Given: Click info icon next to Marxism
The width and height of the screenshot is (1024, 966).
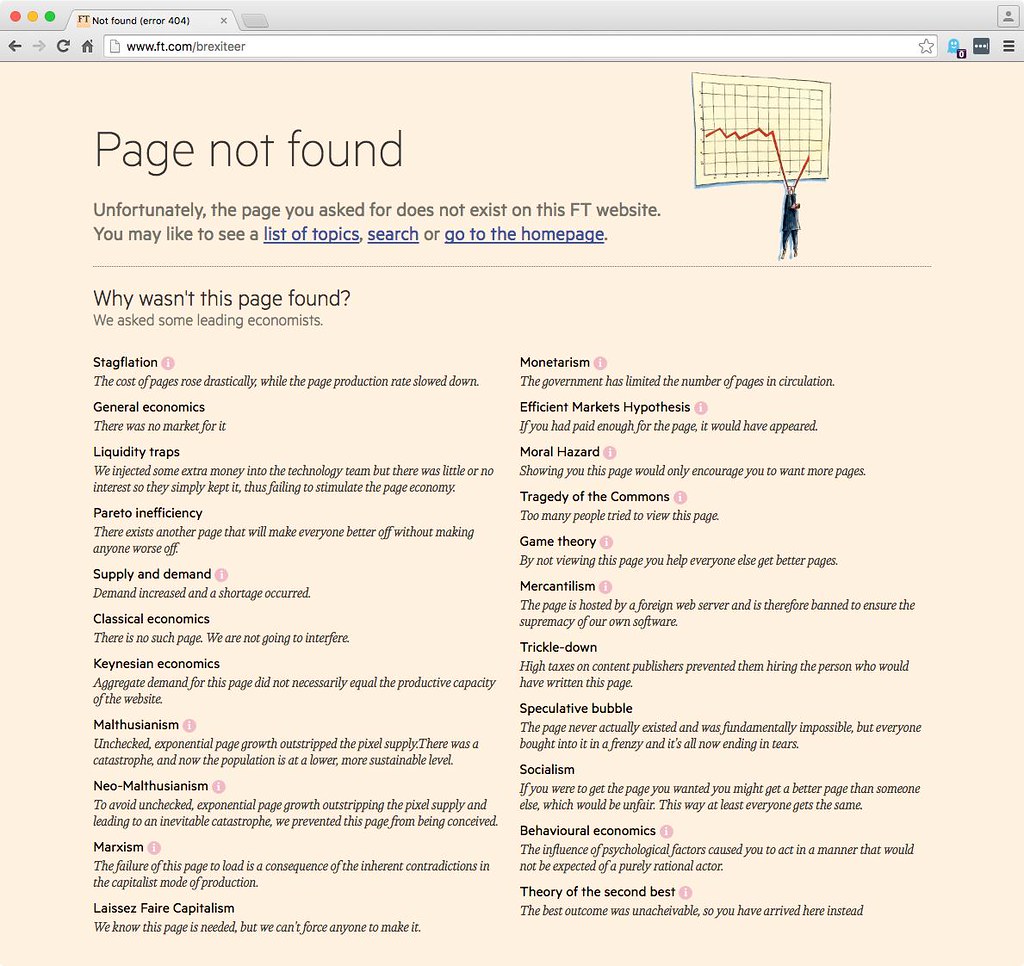Looking at the screenshot, I should (154, 848).
